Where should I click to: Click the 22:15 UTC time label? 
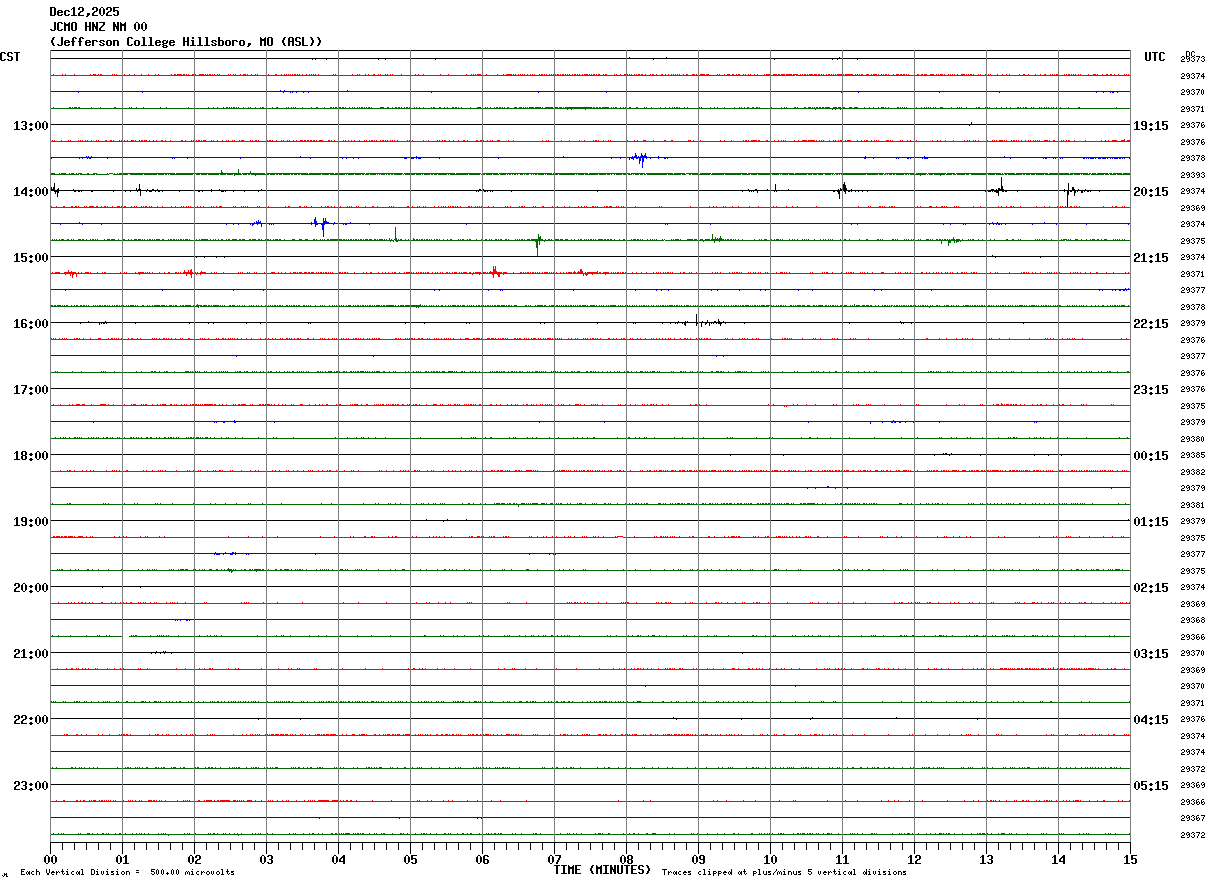1151,324
